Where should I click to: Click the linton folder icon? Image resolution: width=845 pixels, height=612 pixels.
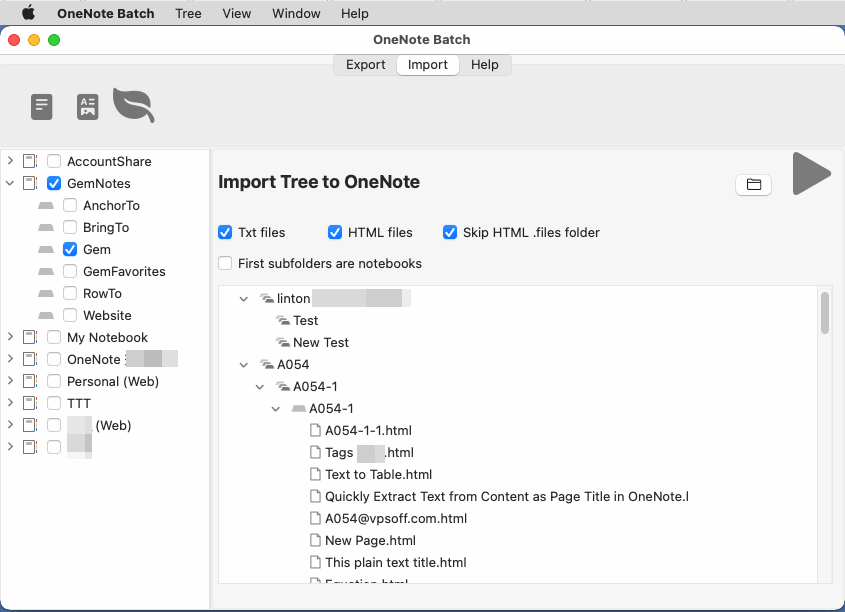click(x=267, y=298)
